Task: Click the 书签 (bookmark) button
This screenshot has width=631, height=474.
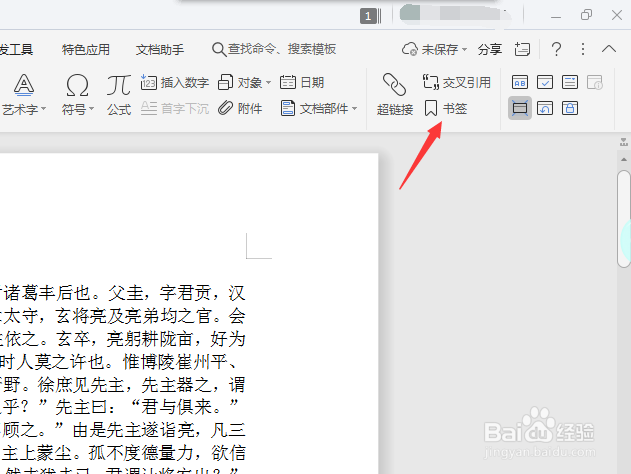Action: [446, 108]
